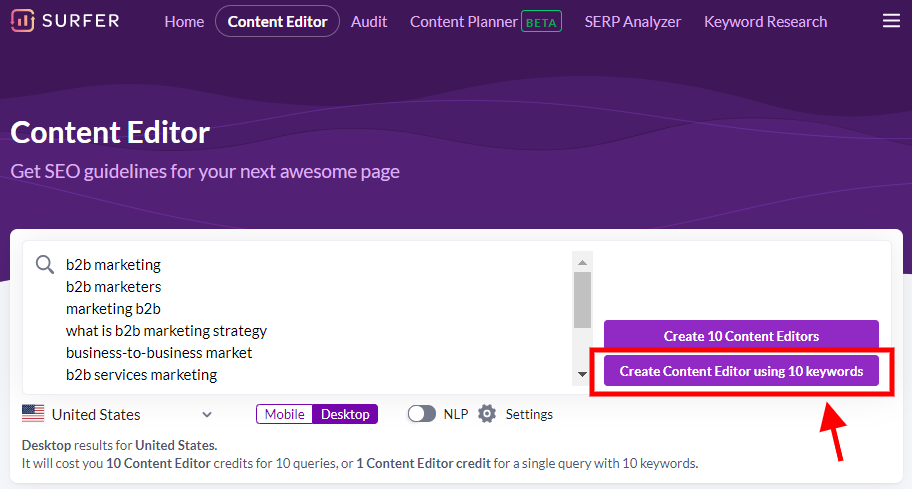Click Create 10 Content Editors button
Screen dimensions: 912x489
(x=741, y=336)
